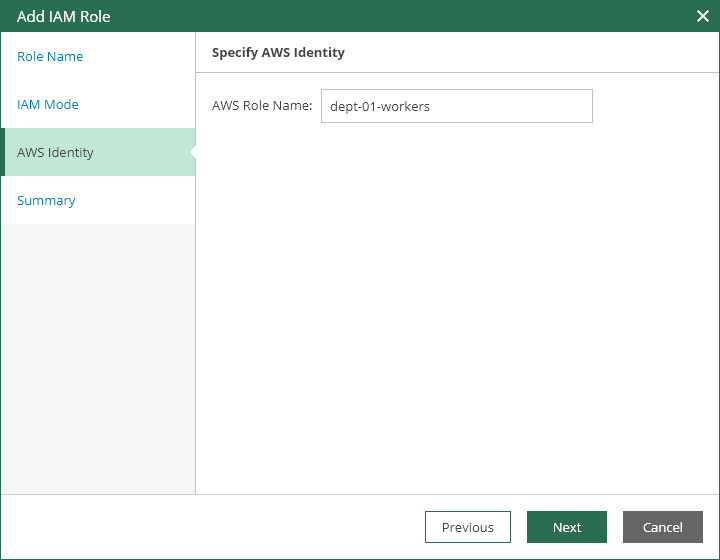
Task: Click the AWS Role Name input field
Action: (x=457, y=106)
